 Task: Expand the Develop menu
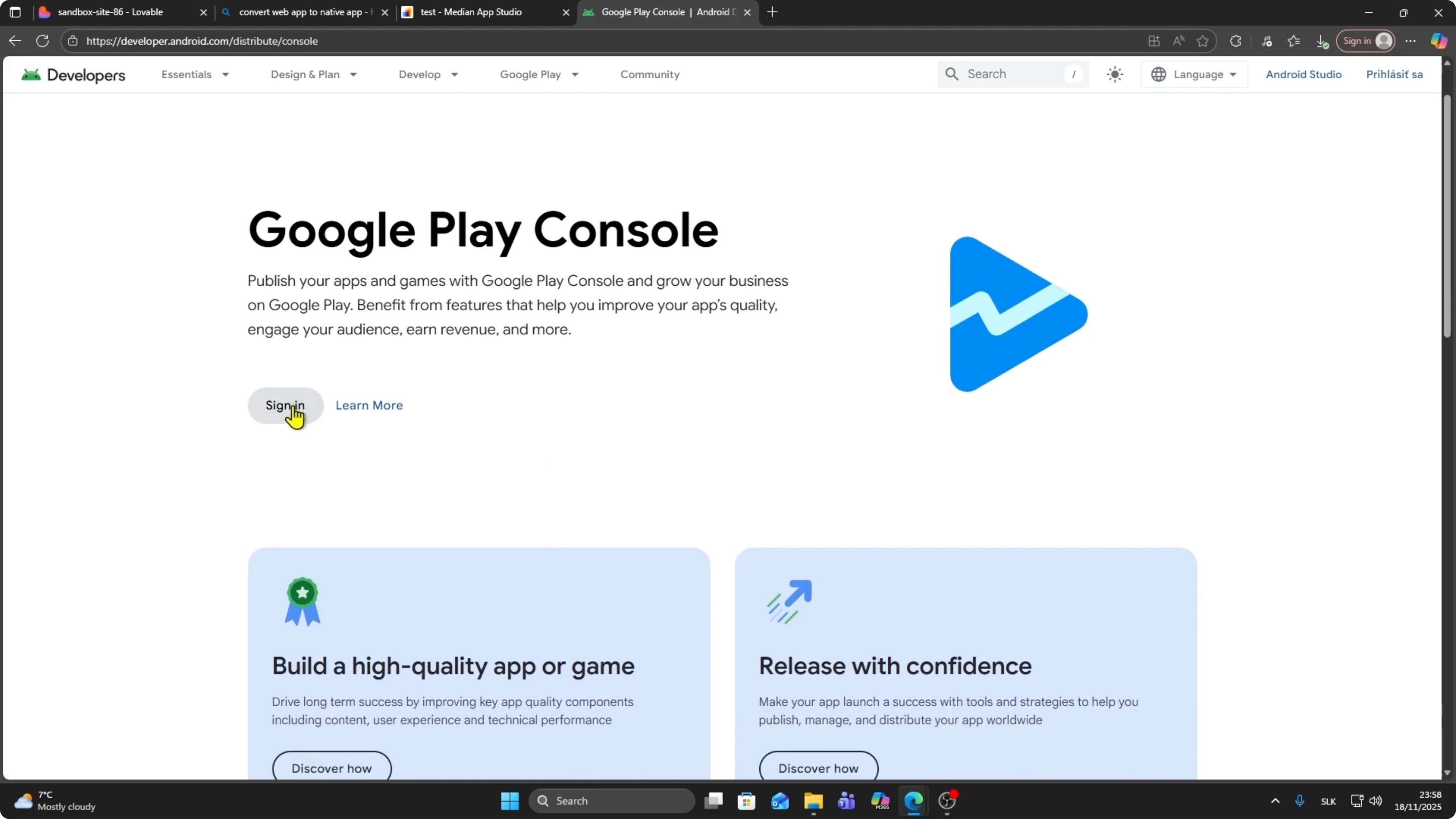click(x=428, y=75)
